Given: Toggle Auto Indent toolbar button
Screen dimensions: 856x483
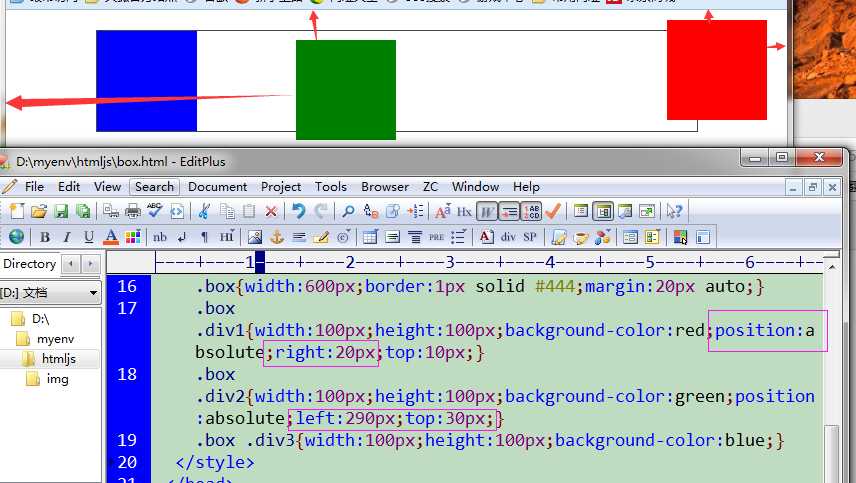Looking at the screenshot, I should point(509,211).
